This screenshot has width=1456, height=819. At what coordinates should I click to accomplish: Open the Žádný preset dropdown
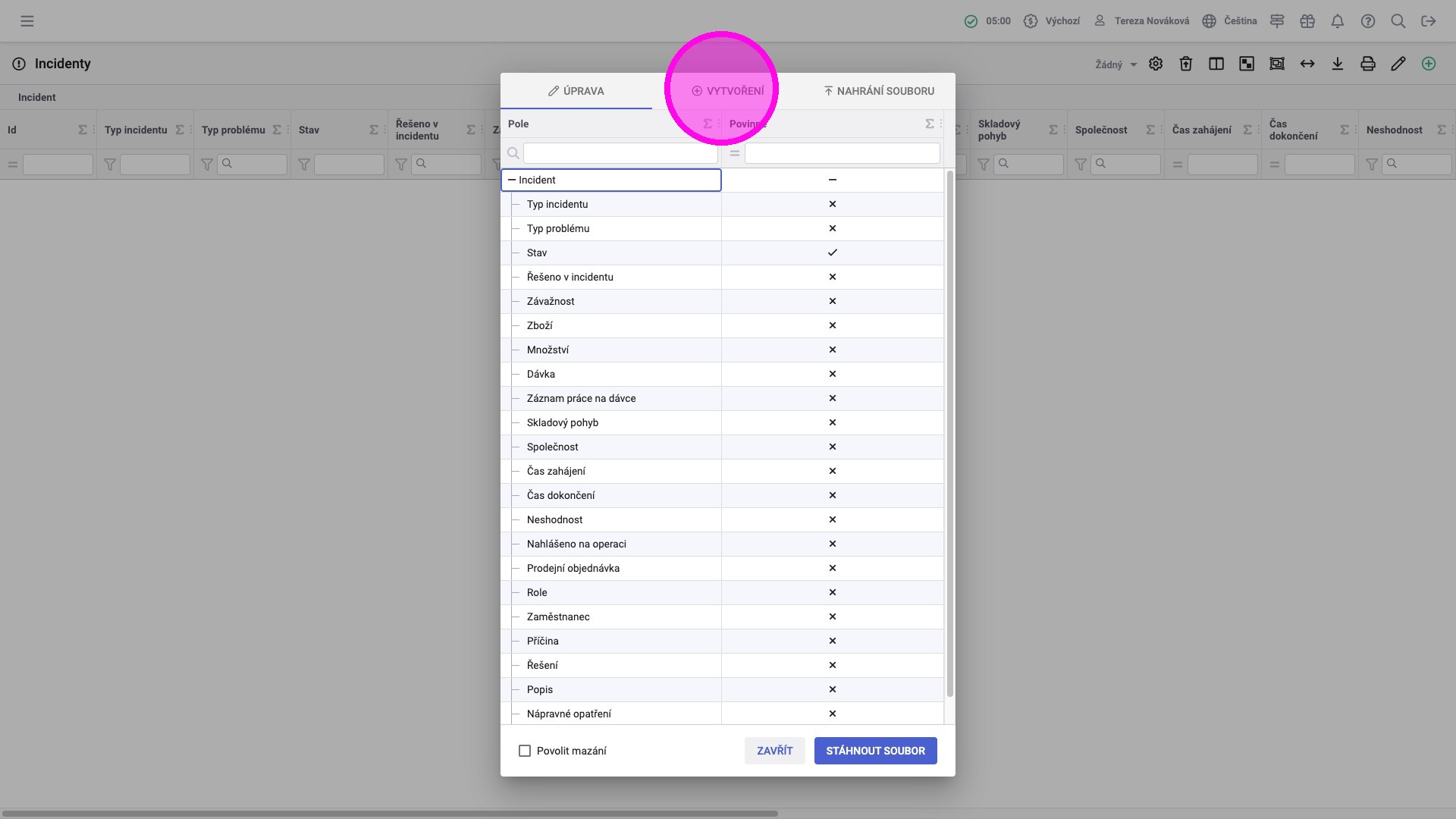point(1116,64)
